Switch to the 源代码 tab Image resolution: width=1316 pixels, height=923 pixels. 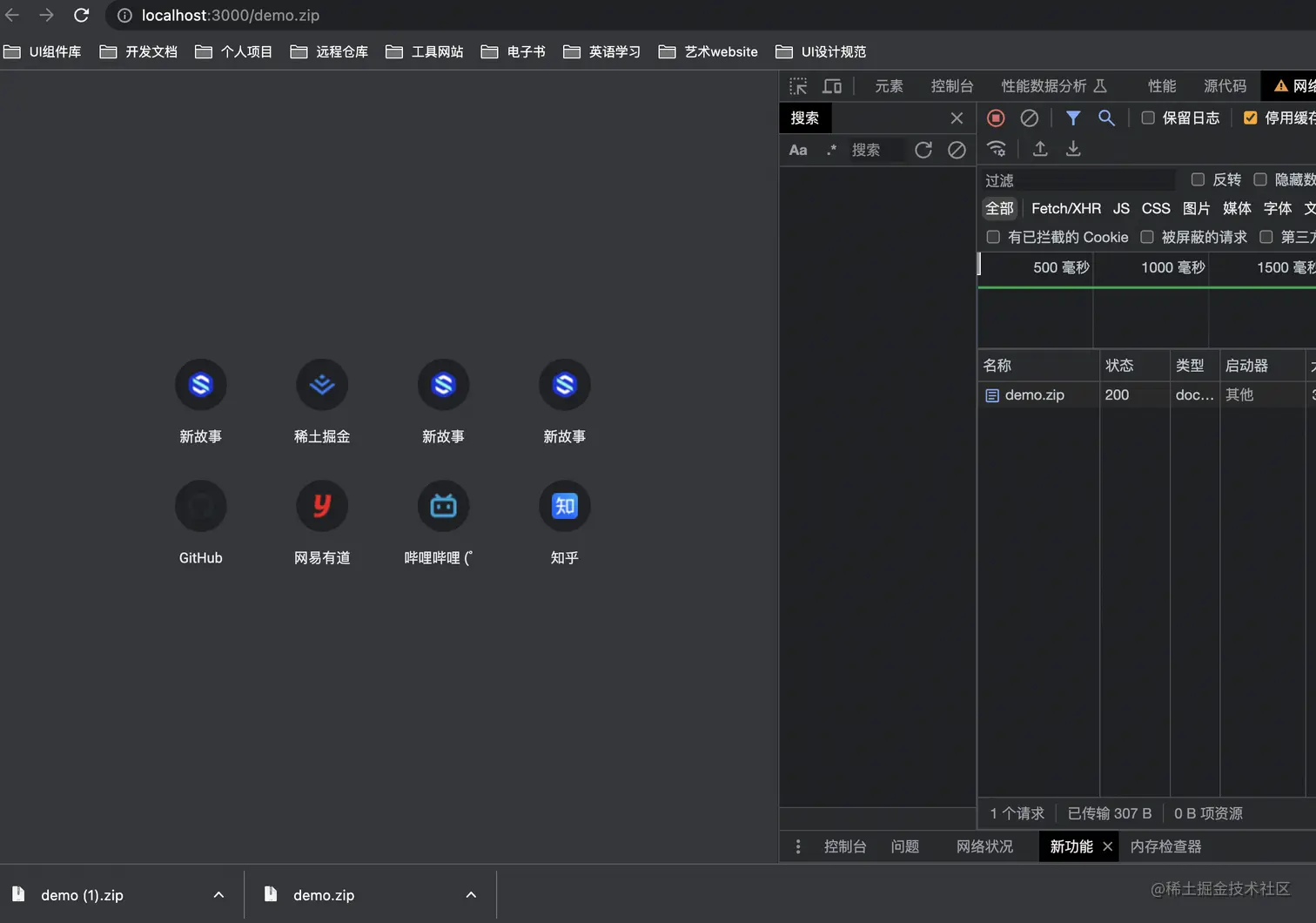[1225, 86]
